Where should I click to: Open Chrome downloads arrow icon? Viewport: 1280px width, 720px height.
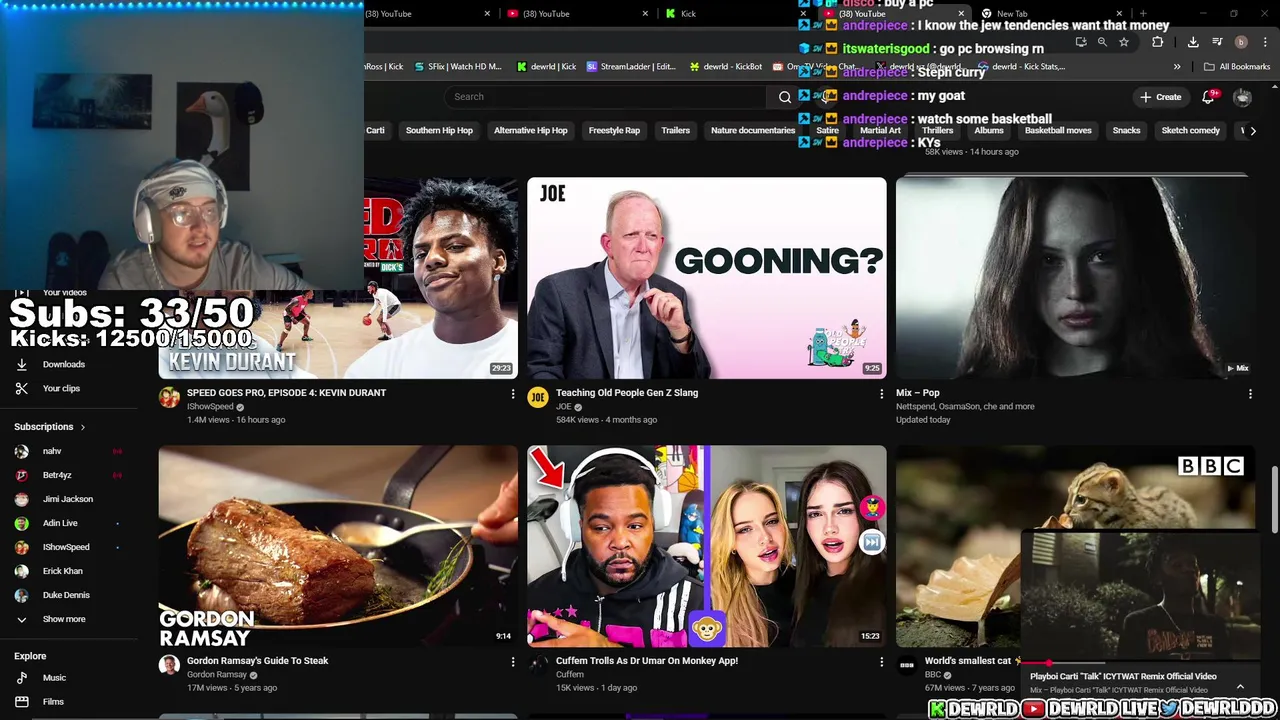[1193, 42]
